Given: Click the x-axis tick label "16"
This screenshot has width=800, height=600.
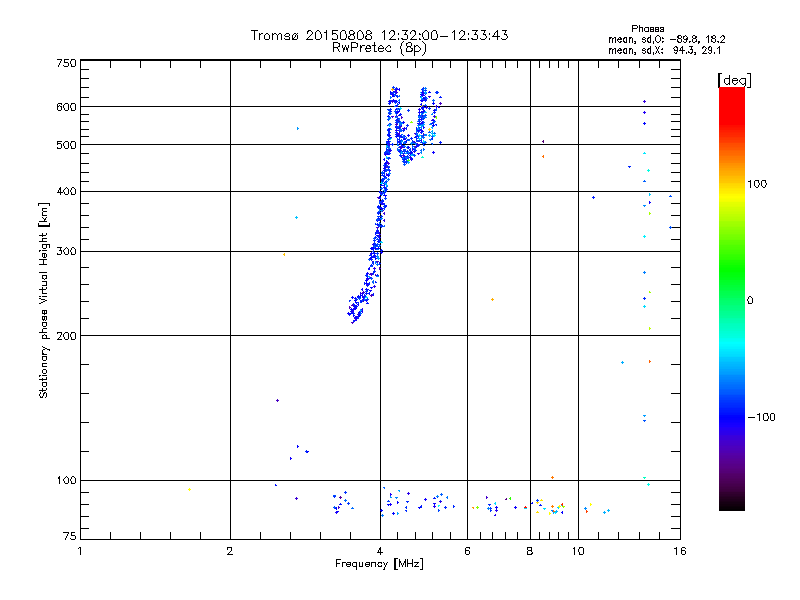Looking at the screenshot, I should pos(680,551).
